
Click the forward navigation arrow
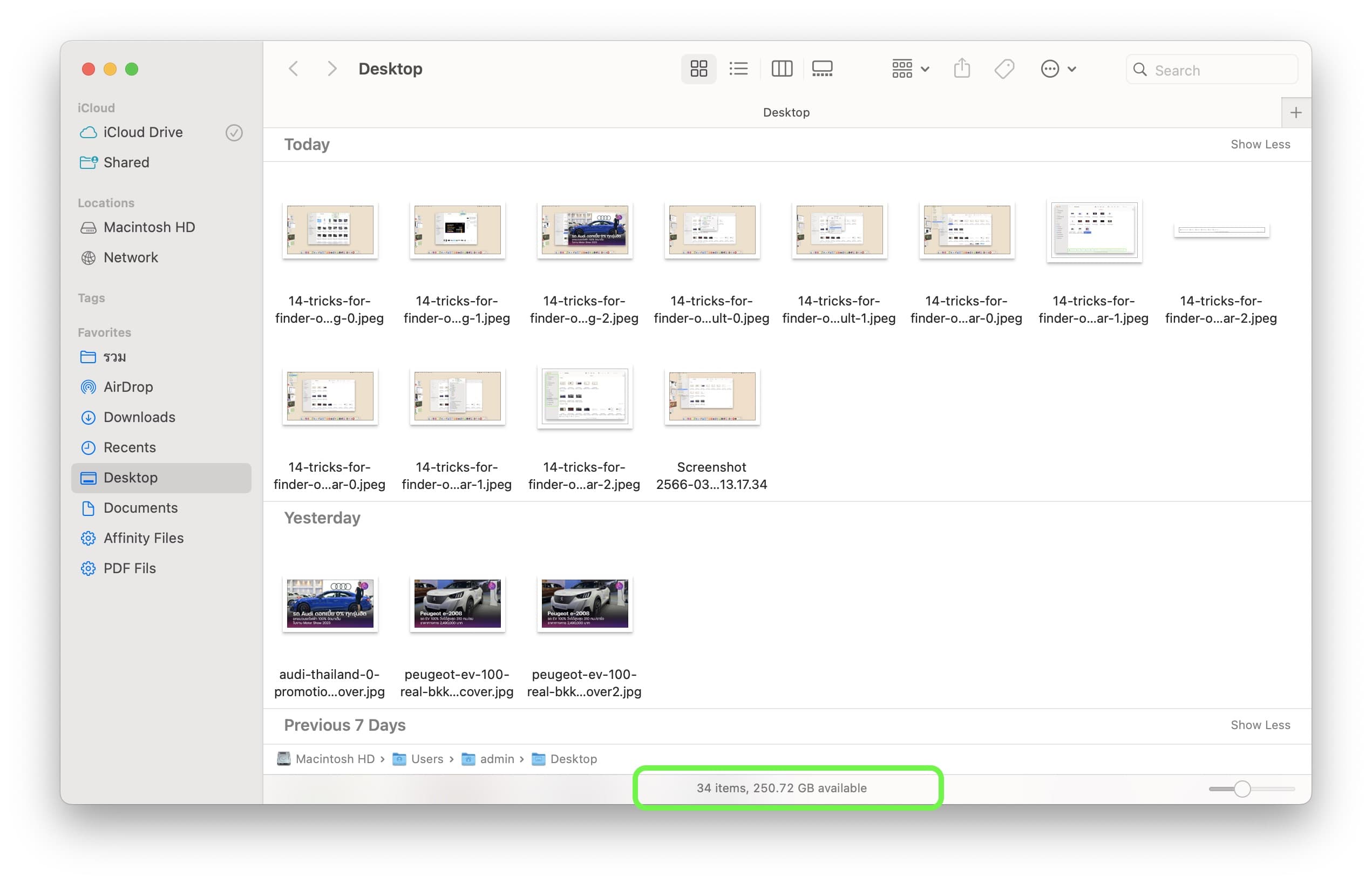pos(332,69)
